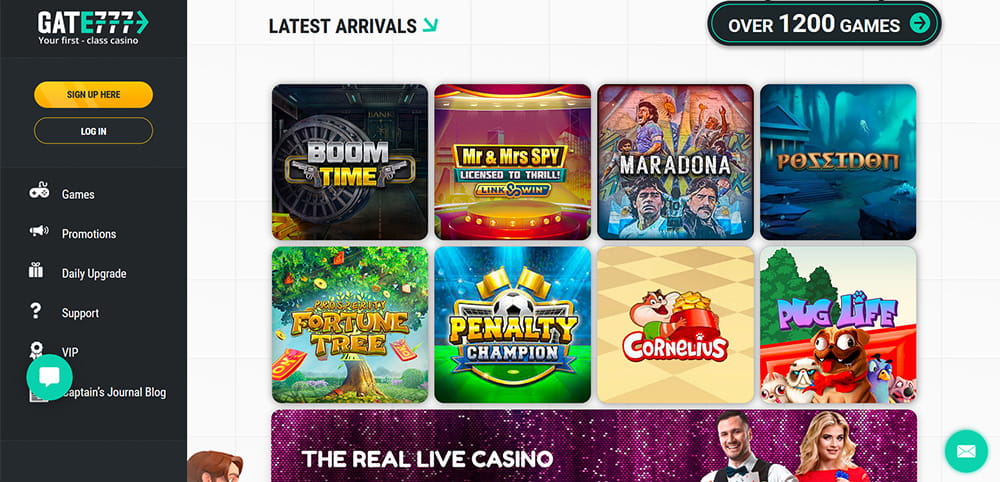Click the question mark Support icon
Image resolution: width=1000 pixels, height=482 pixels.
tap(36, 310)
